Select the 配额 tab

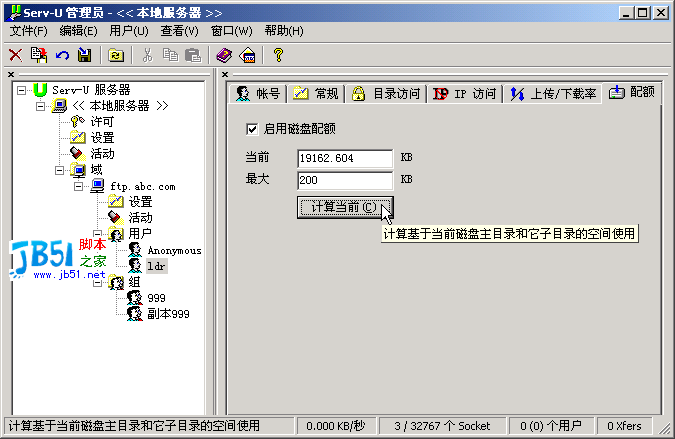632,92
